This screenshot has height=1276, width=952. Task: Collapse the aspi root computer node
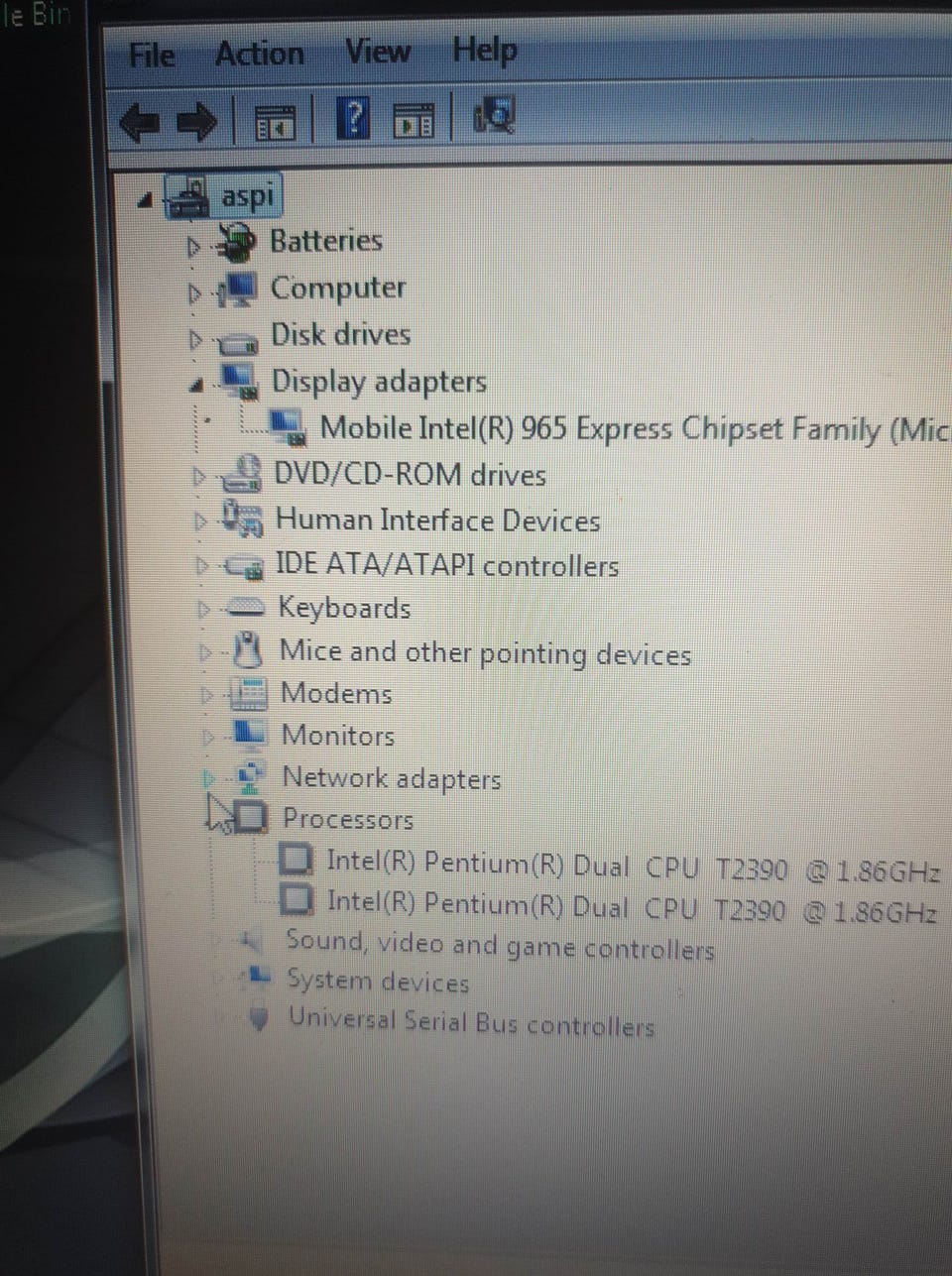[x=146, y=200]
